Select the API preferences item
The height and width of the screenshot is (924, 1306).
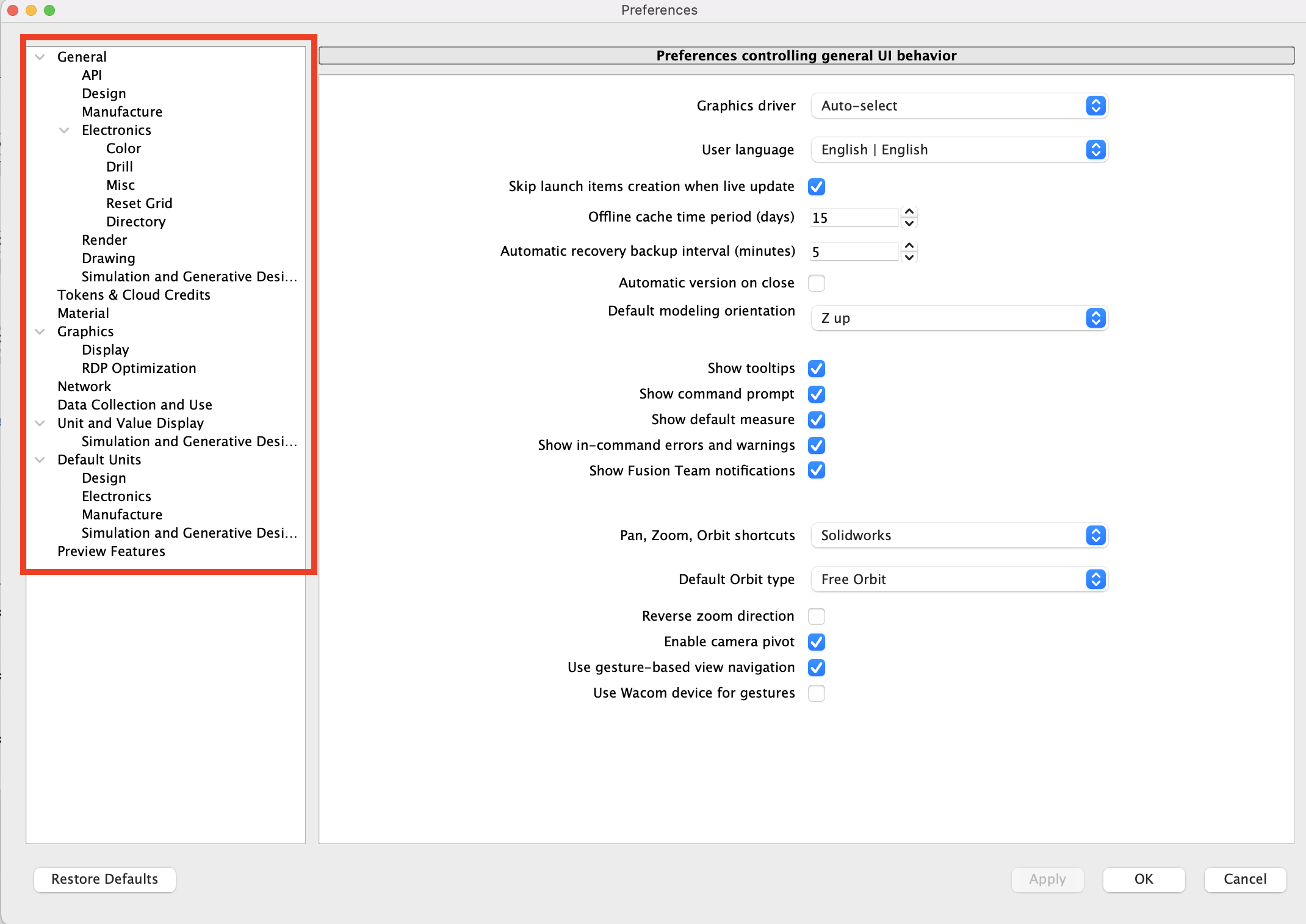92,75
